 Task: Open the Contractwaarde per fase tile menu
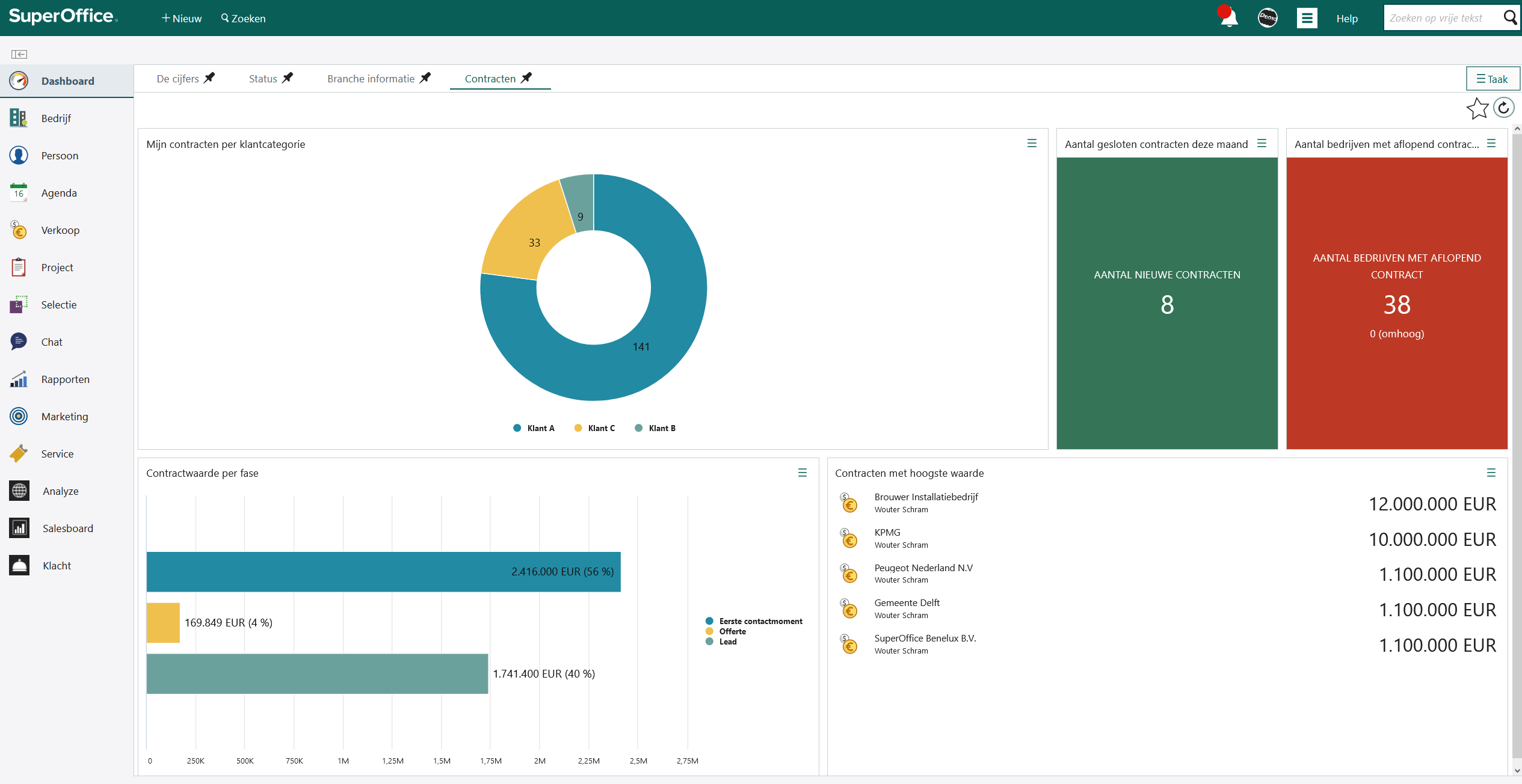point(802,473)
